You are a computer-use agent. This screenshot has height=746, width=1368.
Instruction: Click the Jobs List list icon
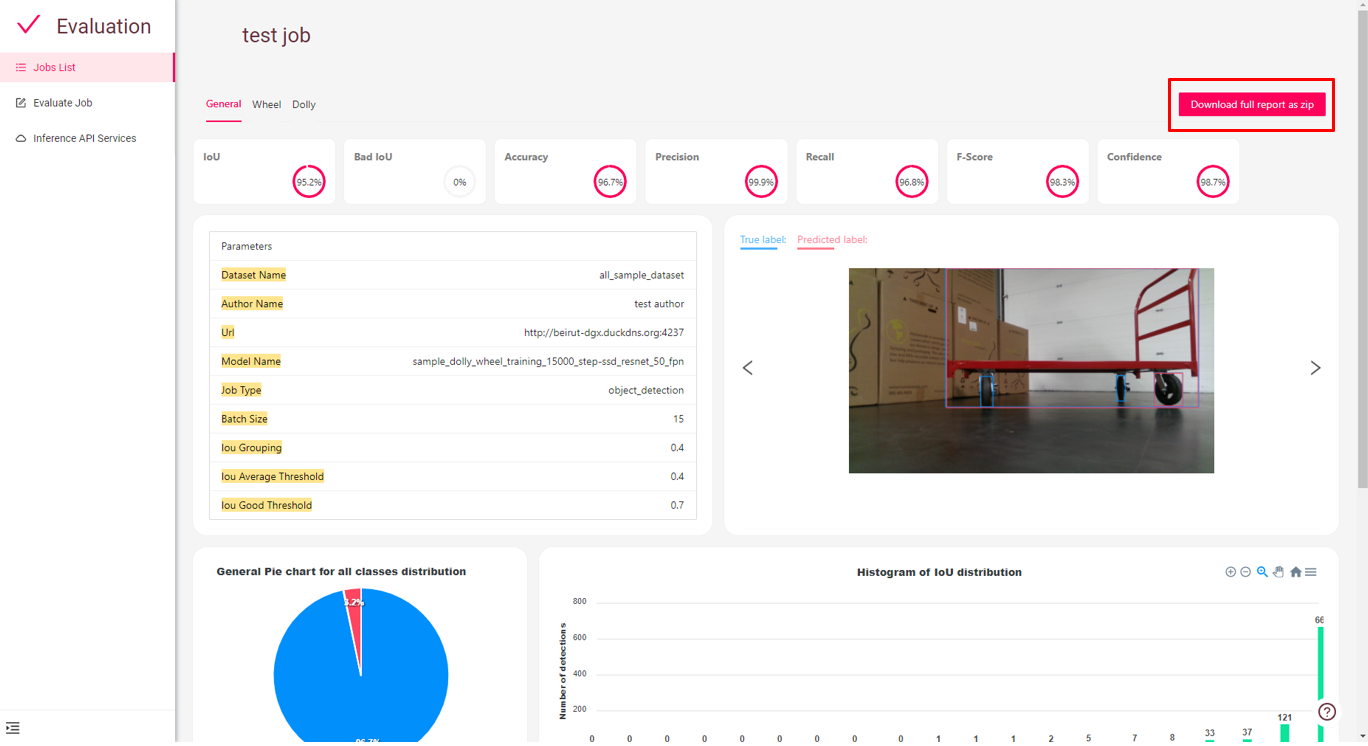tap(21, 67)
